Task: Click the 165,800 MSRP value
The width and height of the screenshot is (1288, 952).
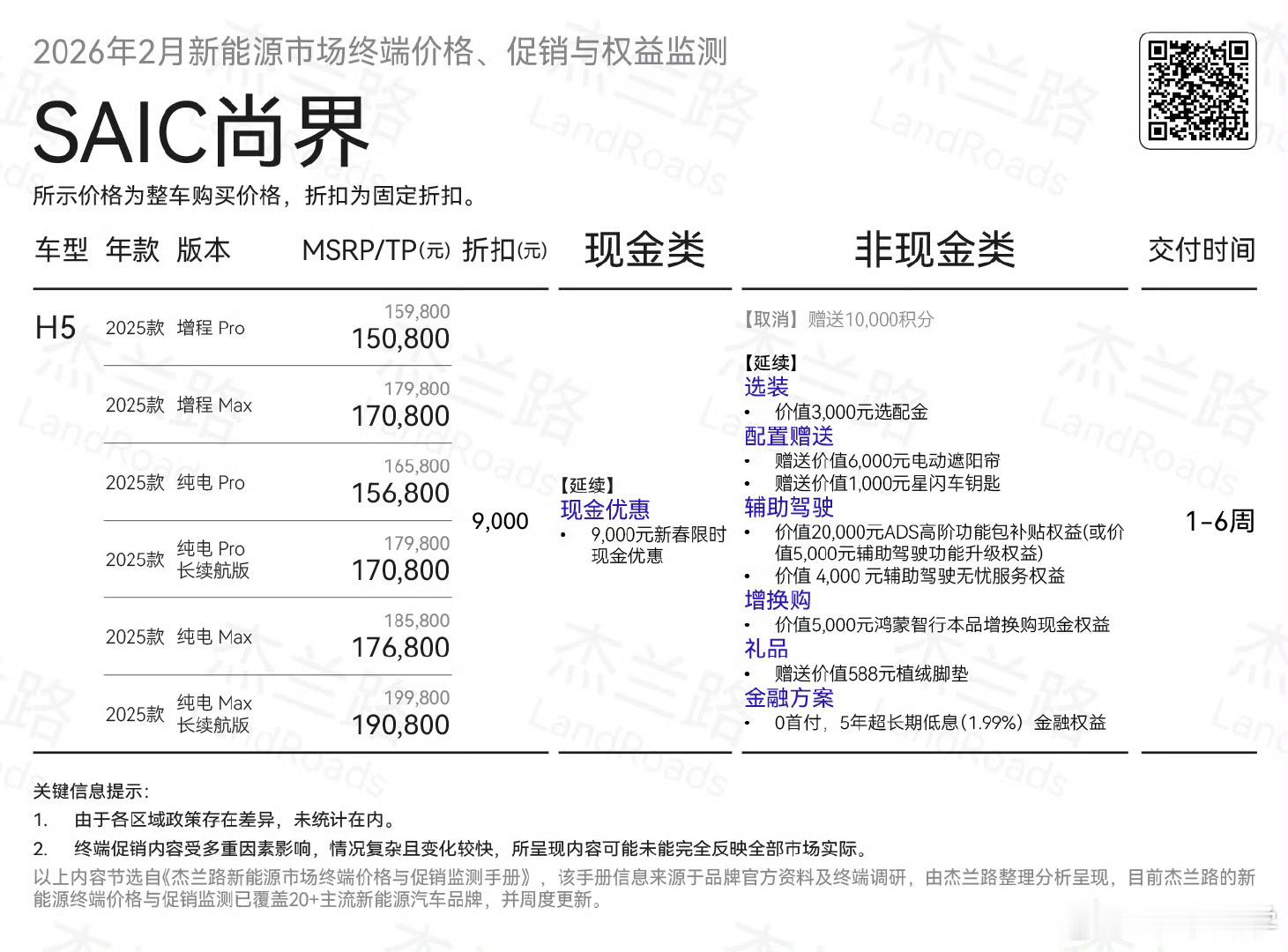Action: 417,465
